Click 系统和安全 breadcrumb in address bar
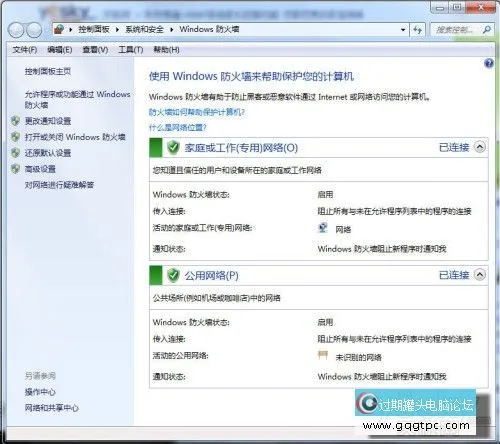This screenshot has width=500, height=444. pos(144,29)
